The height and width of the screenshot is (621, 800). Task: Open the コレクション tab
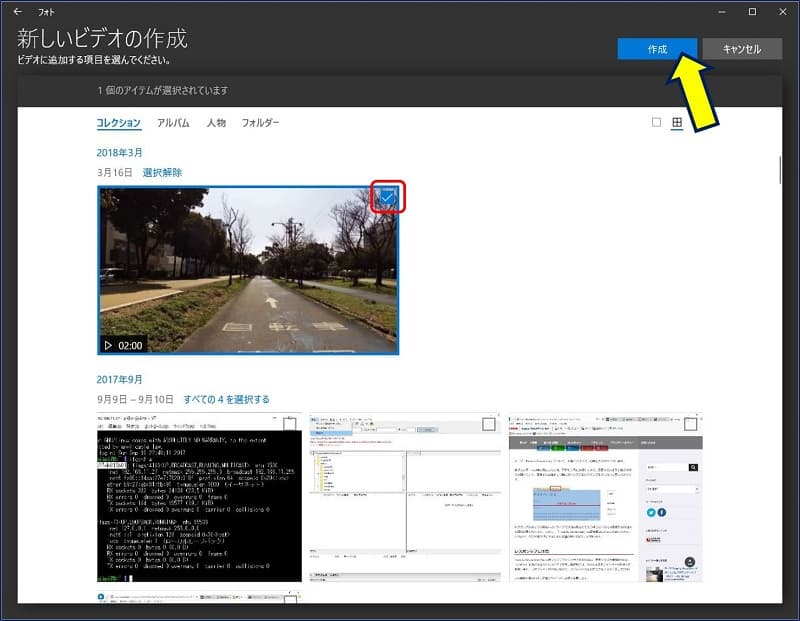pyautogui.click(x=118, y=123)
